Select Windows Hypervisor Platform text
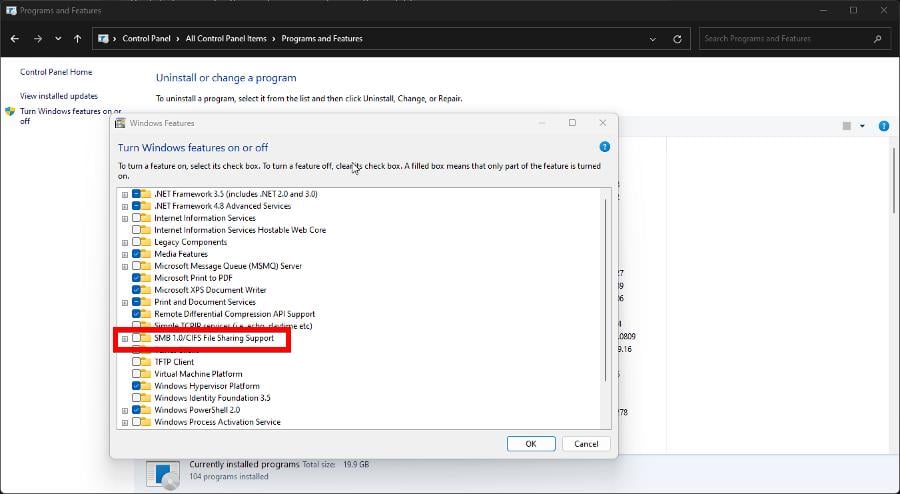The image size is (900, 494). [207, 386]
